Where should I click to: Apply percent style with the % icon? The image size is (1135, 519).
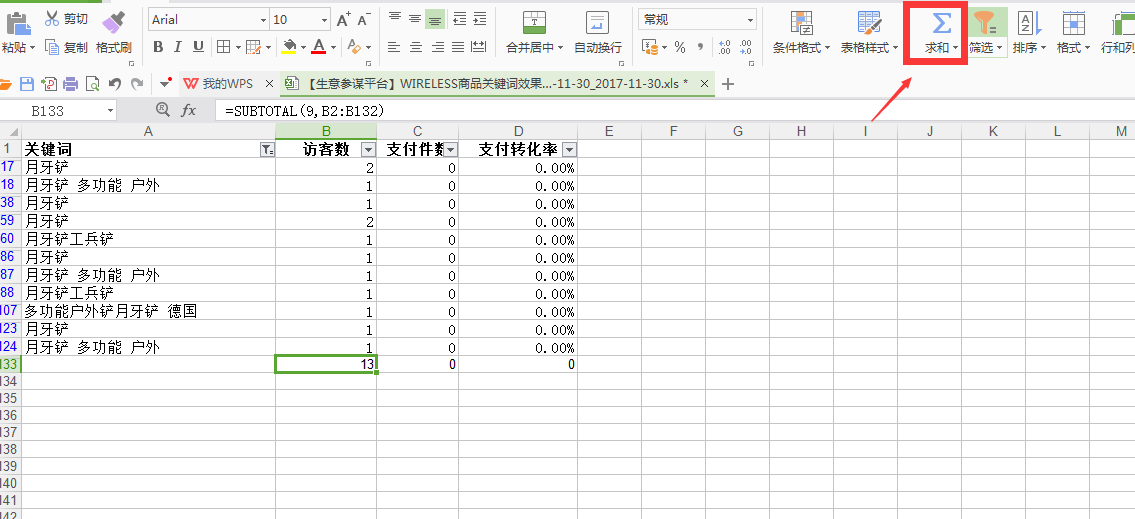[680, 47]
